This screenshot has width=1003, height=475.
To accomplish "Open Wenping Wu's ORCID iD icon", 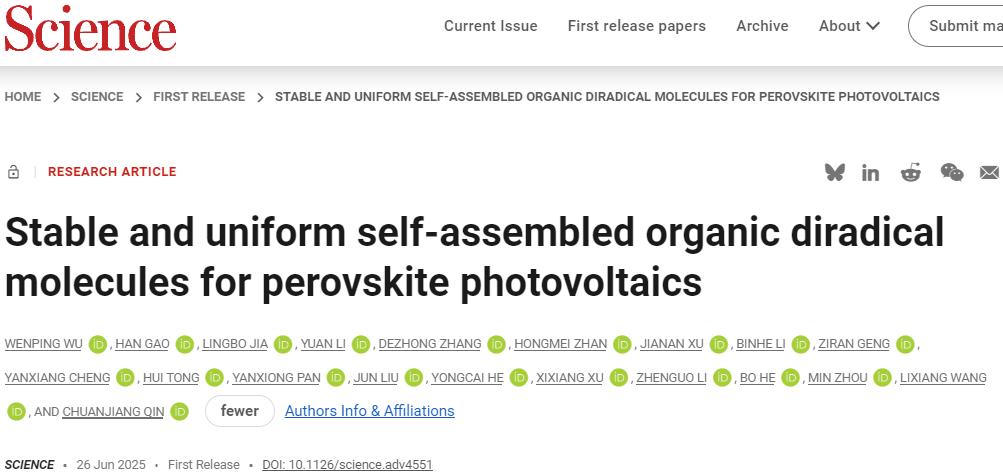I will coord(98,344).
